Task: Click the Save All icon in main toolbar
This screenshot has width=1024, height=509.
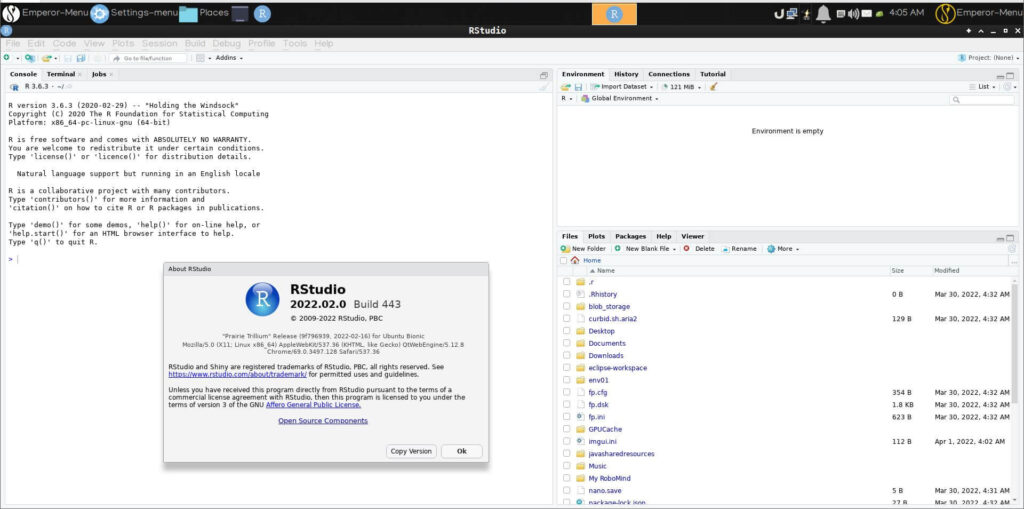Action: [x=80, y=58]
